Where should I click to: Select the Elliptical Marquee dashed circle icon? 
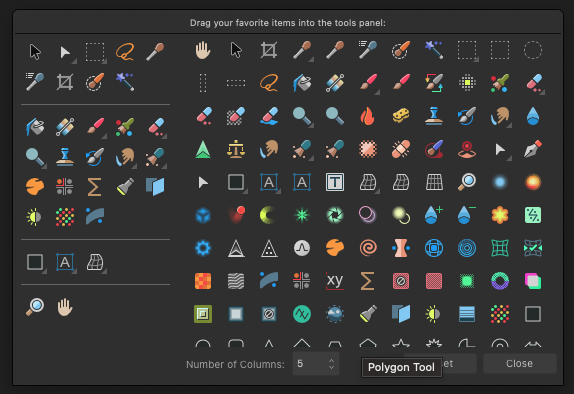[x=533, y=50]
